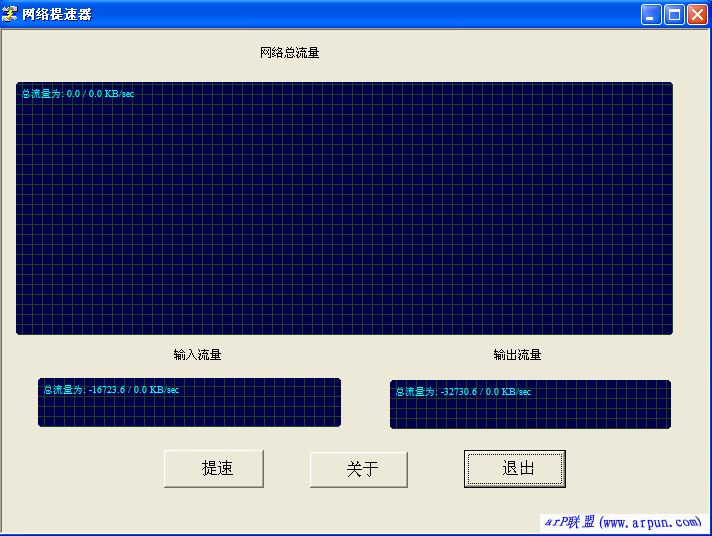Click the 网络提速器 title bar app icon
Screen dimensions: 712x536
click(9, 14)
